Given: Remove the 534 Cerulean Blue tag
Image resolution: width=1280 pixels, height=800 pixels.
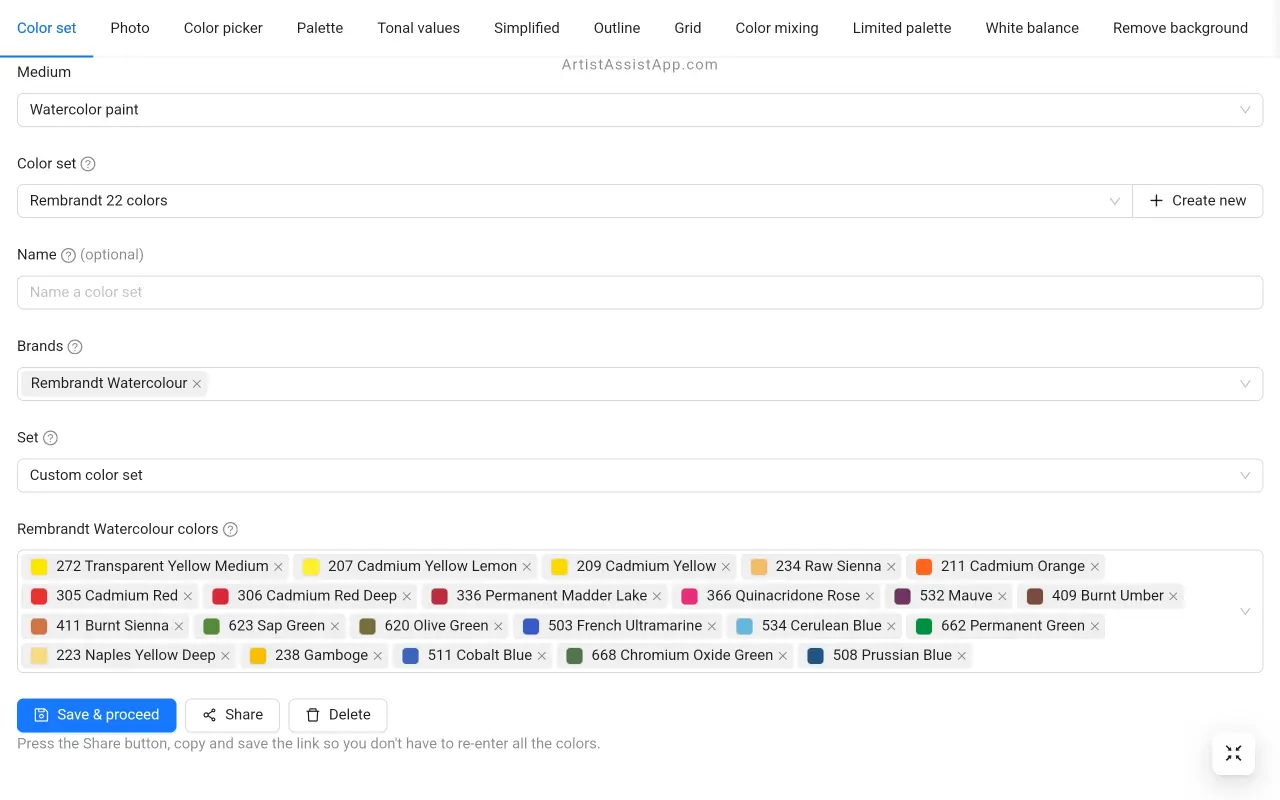Looking at the screenshot, I should pyautogui.click(x=892, y=626).
